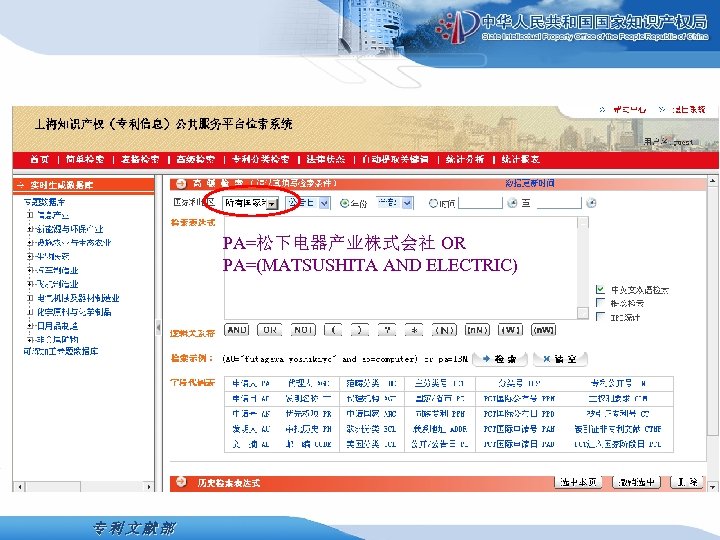Insert the ? wildcard button
The height and width of the screenshot is (540, 720).
tap(387, 330)
